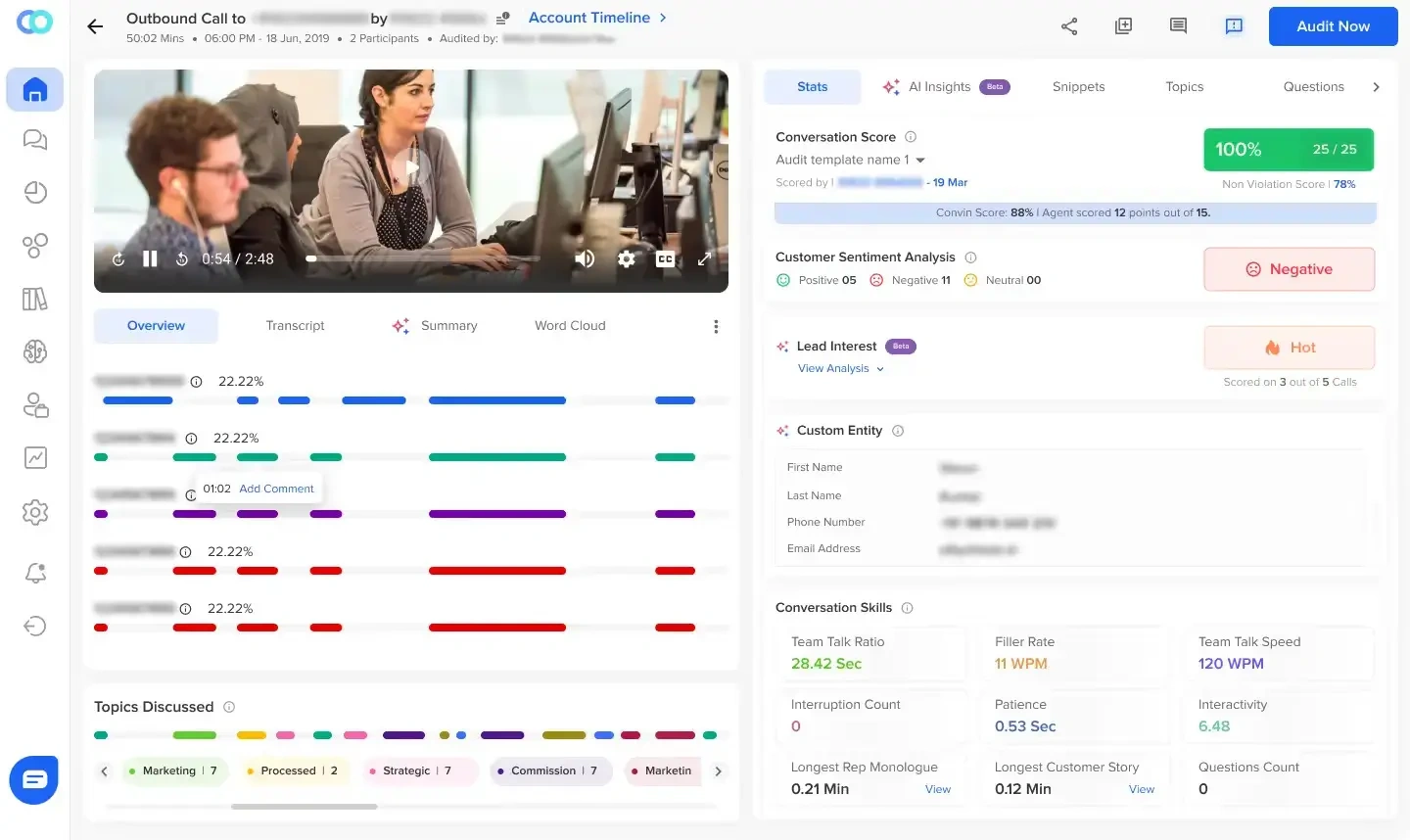Open Account Timeline chevron link
Image resolution: width=1410 pixels, height=840 pixels.
[597, 18]
